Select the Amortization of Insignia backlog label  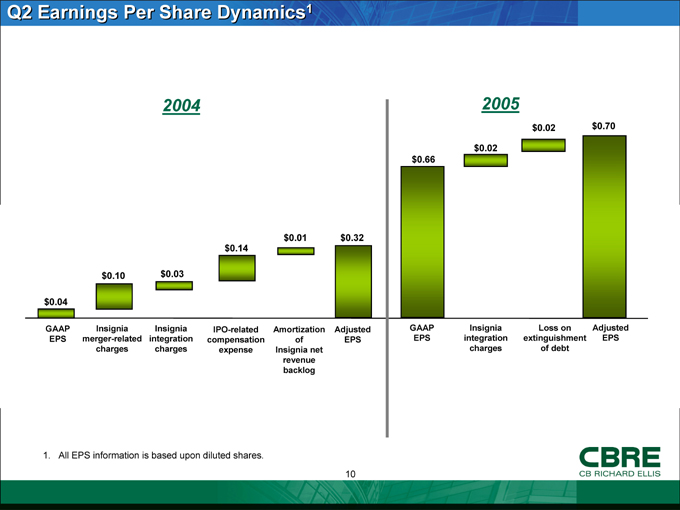coord(298,349)
